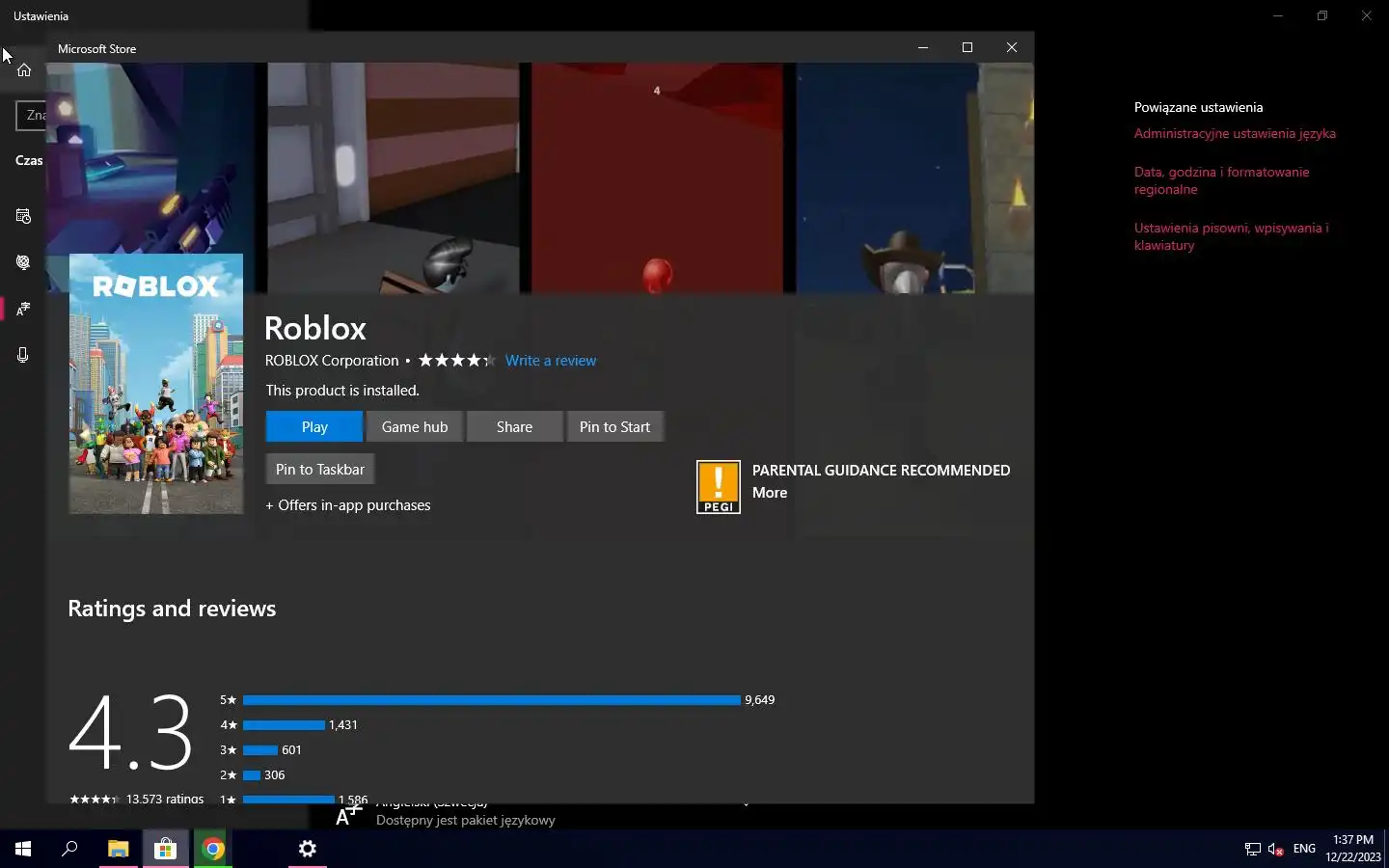The image size is (1389, 868).
Task: Pin Roblox to Taskbar
Action: coord(320,469)
